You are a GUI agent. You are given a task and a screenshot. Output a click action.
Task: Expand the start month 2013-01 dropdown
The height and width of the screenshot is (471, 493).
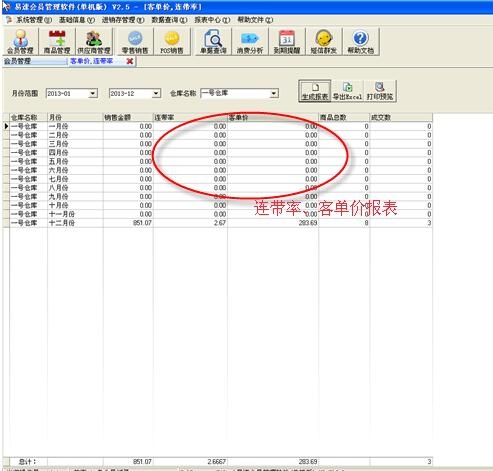[x=93, y=93]
